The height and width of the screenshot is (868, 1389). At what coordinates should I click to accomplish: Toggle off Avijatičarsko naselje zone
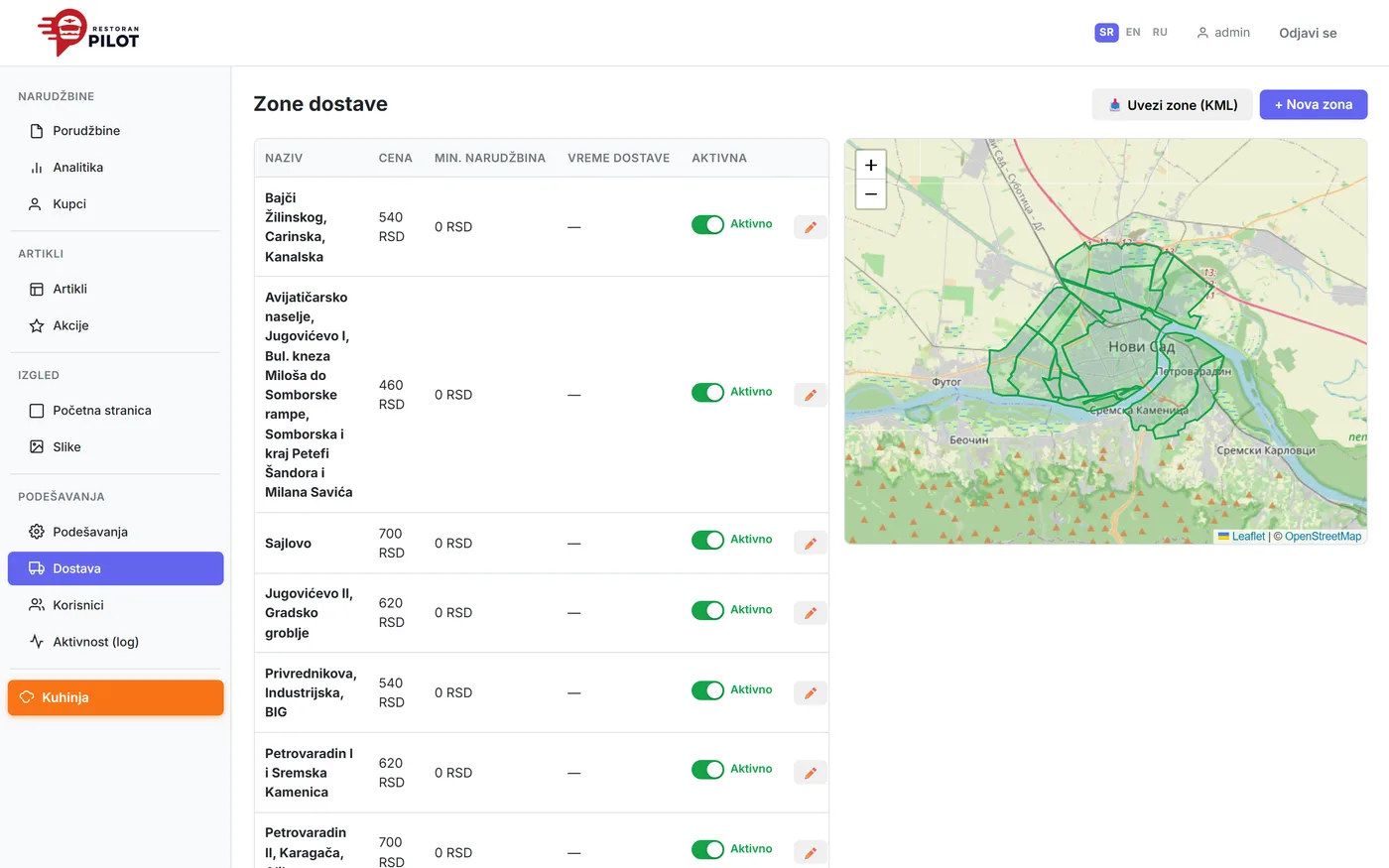[707, 392]
